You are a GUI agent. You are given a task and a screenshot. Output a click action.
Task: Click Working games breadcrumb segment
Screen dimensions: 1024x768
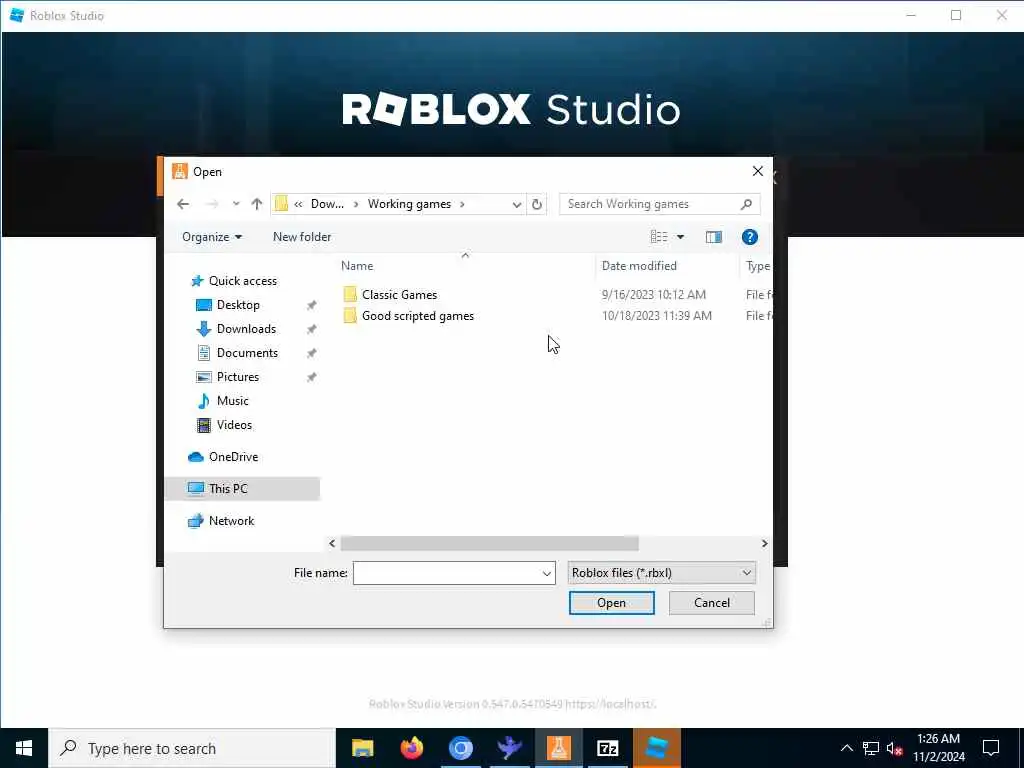click(409, 204)
